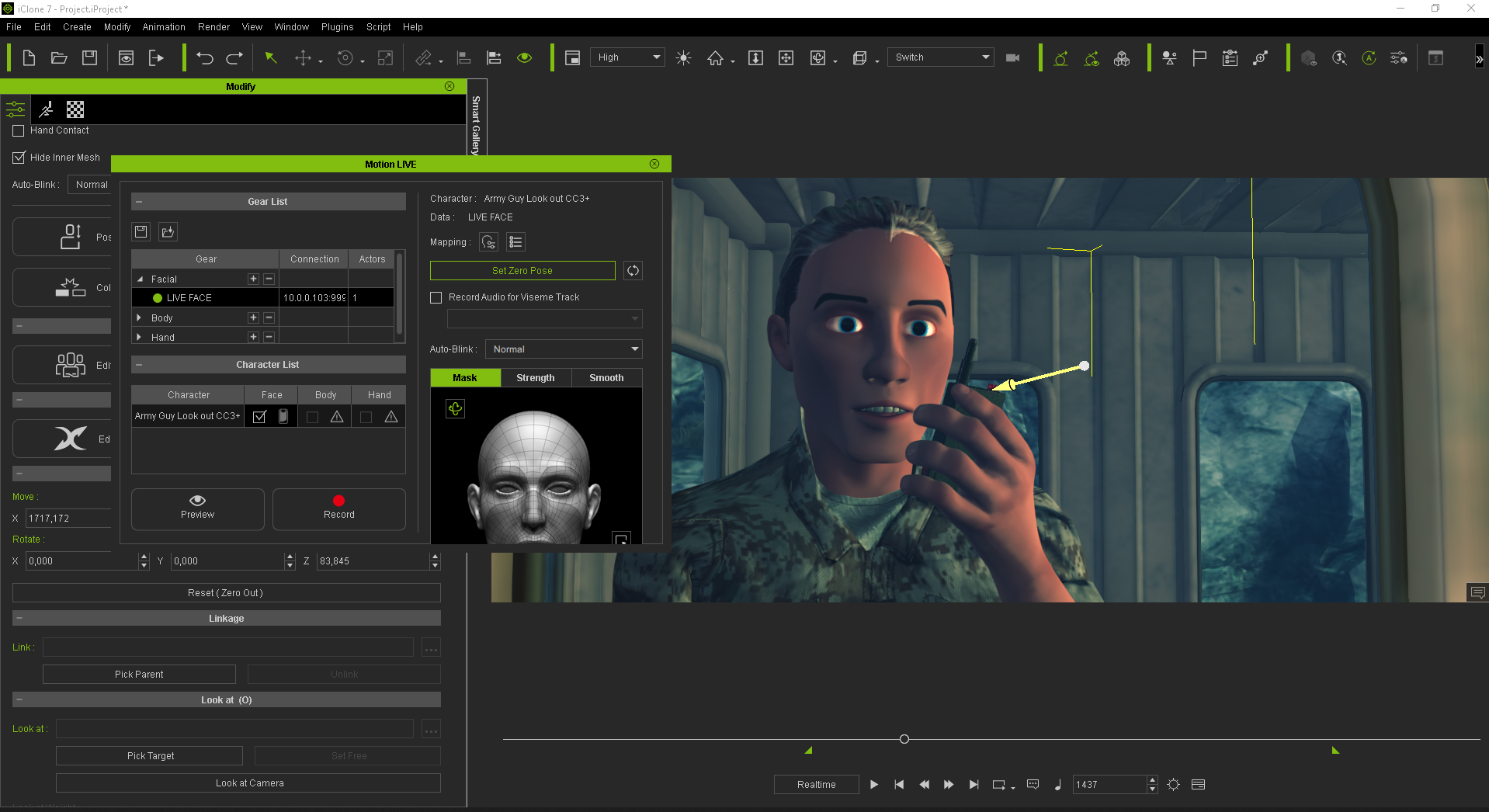Viewport: 1489px width, 812px height.
Task: Collapse the Facial gear row
Action: [140, 279]
